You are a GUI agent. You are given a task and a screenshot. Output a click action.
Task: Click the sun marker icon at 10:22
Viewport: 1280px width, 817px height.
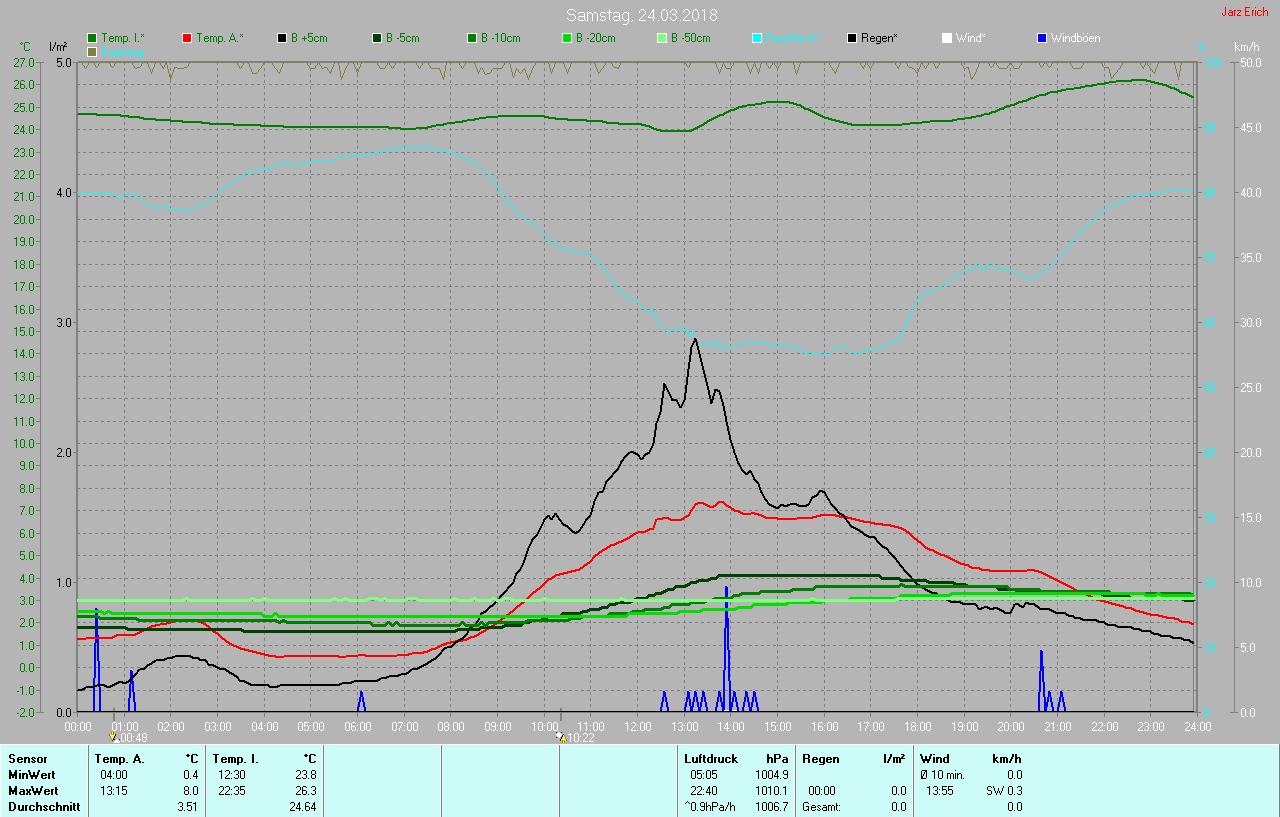click(561, 737)
